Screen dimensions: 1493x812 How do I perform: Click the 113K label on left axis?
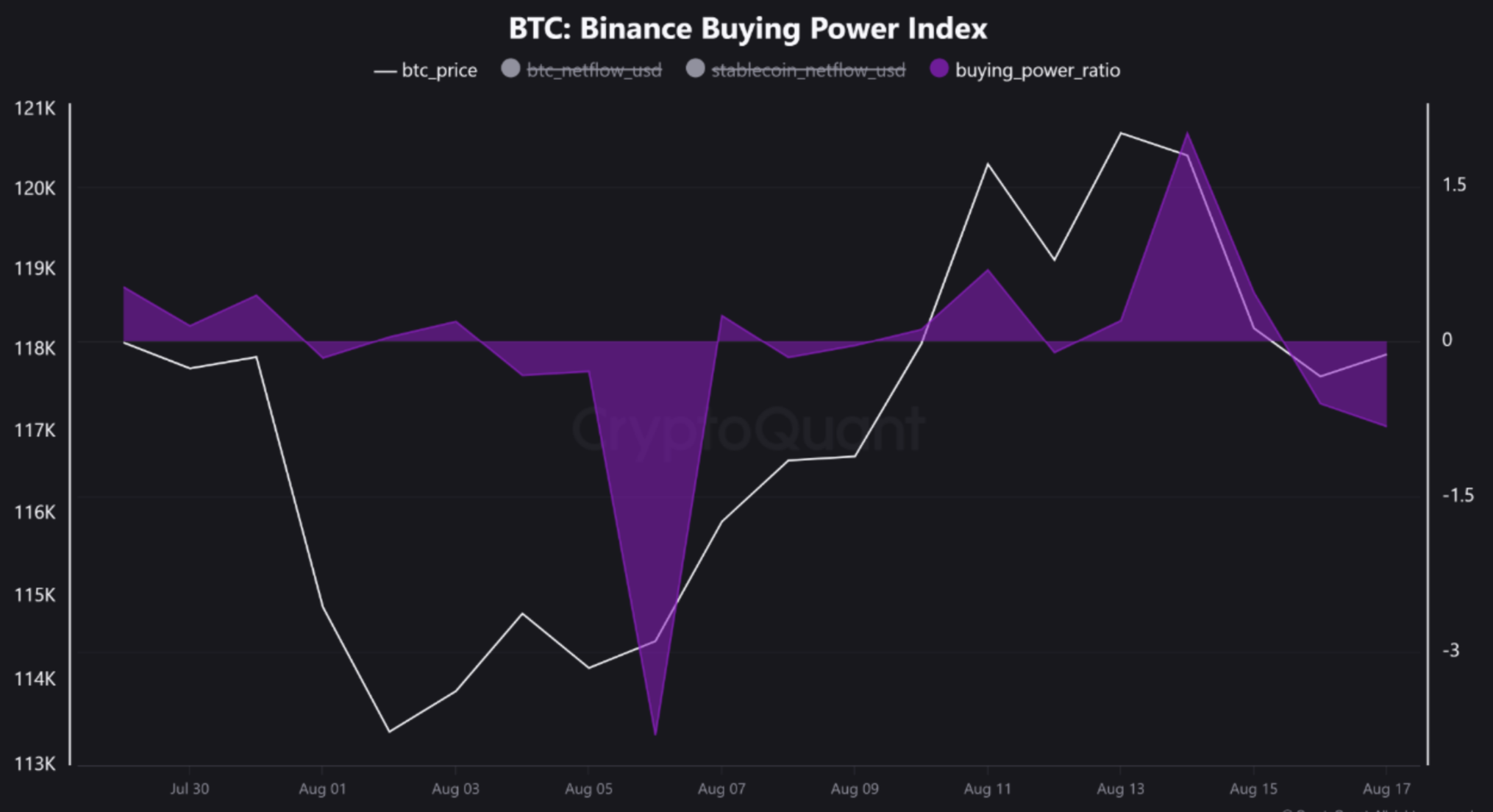click(x=35, y=764)
